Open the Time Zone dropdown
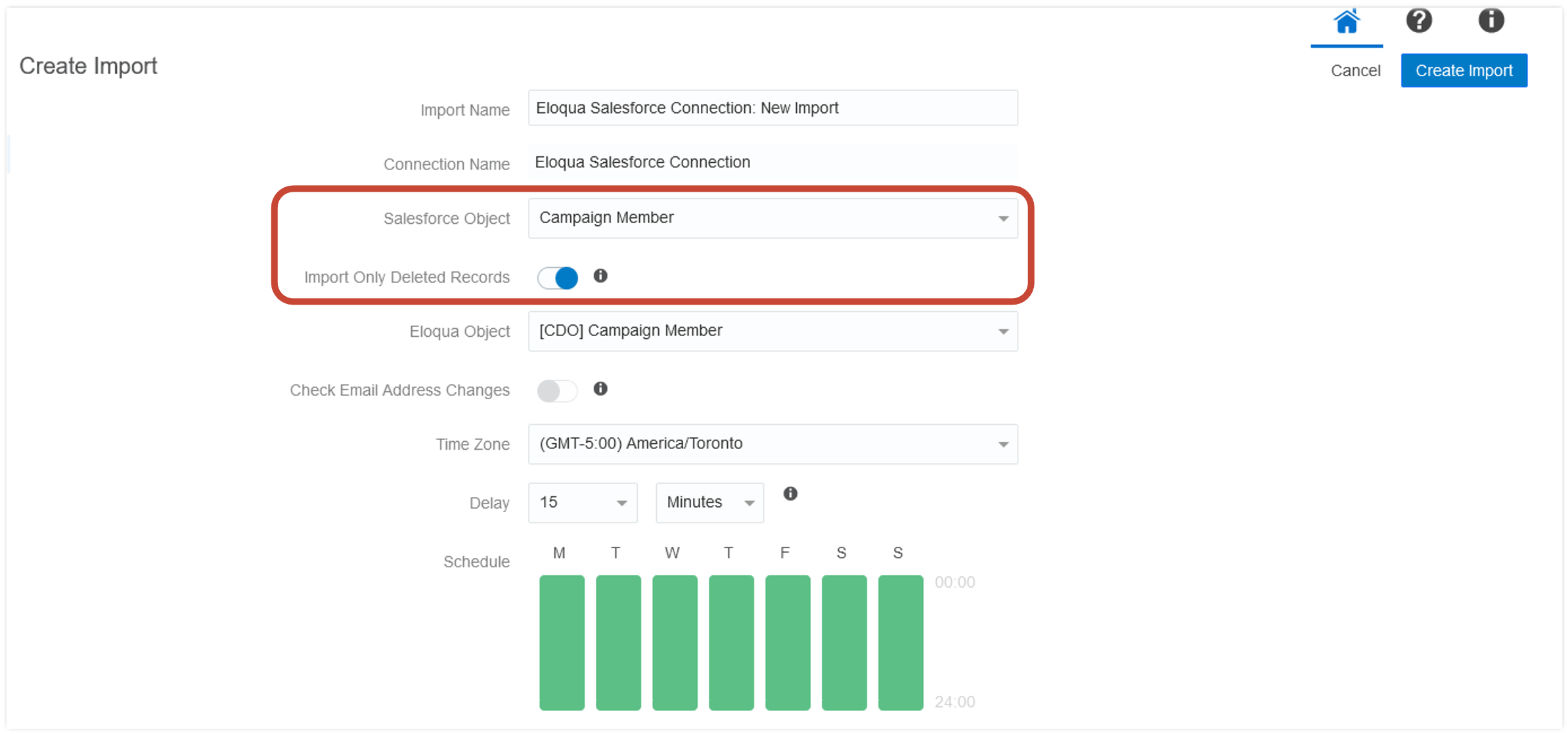Image resolution: width=1568 pixels, height=734 pixels. tap(1003, 444)
